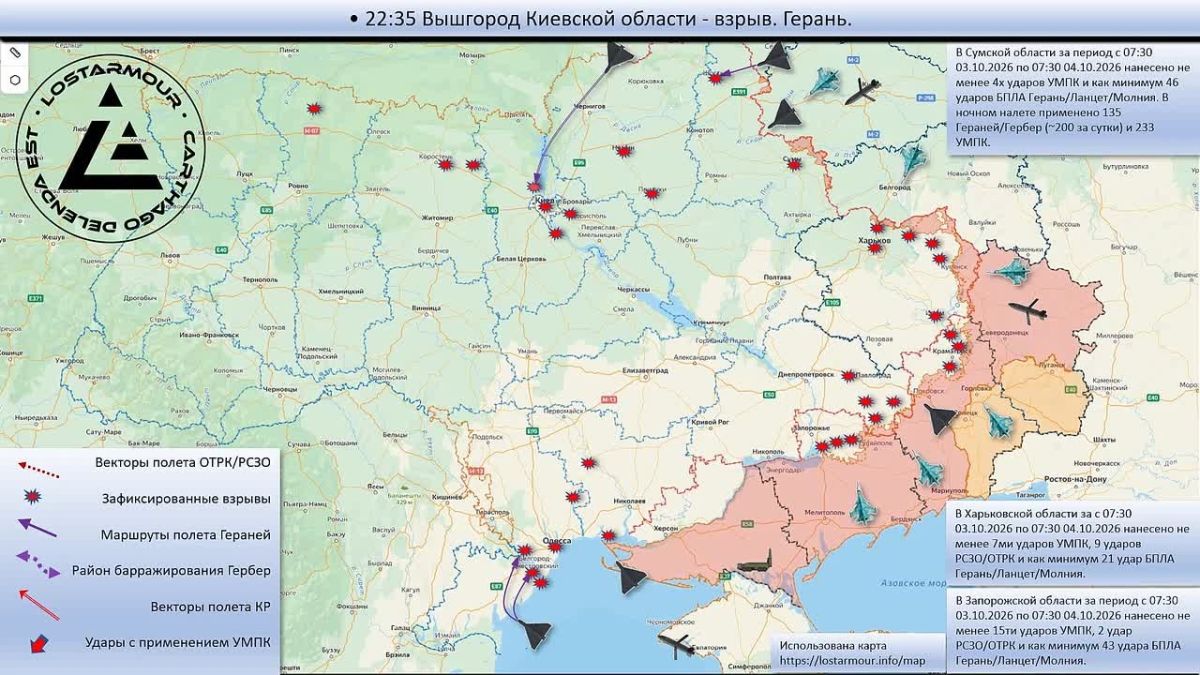Click the fighter jet icon beside Mariupol
The image size is (1200, 675).
point(930,470)
